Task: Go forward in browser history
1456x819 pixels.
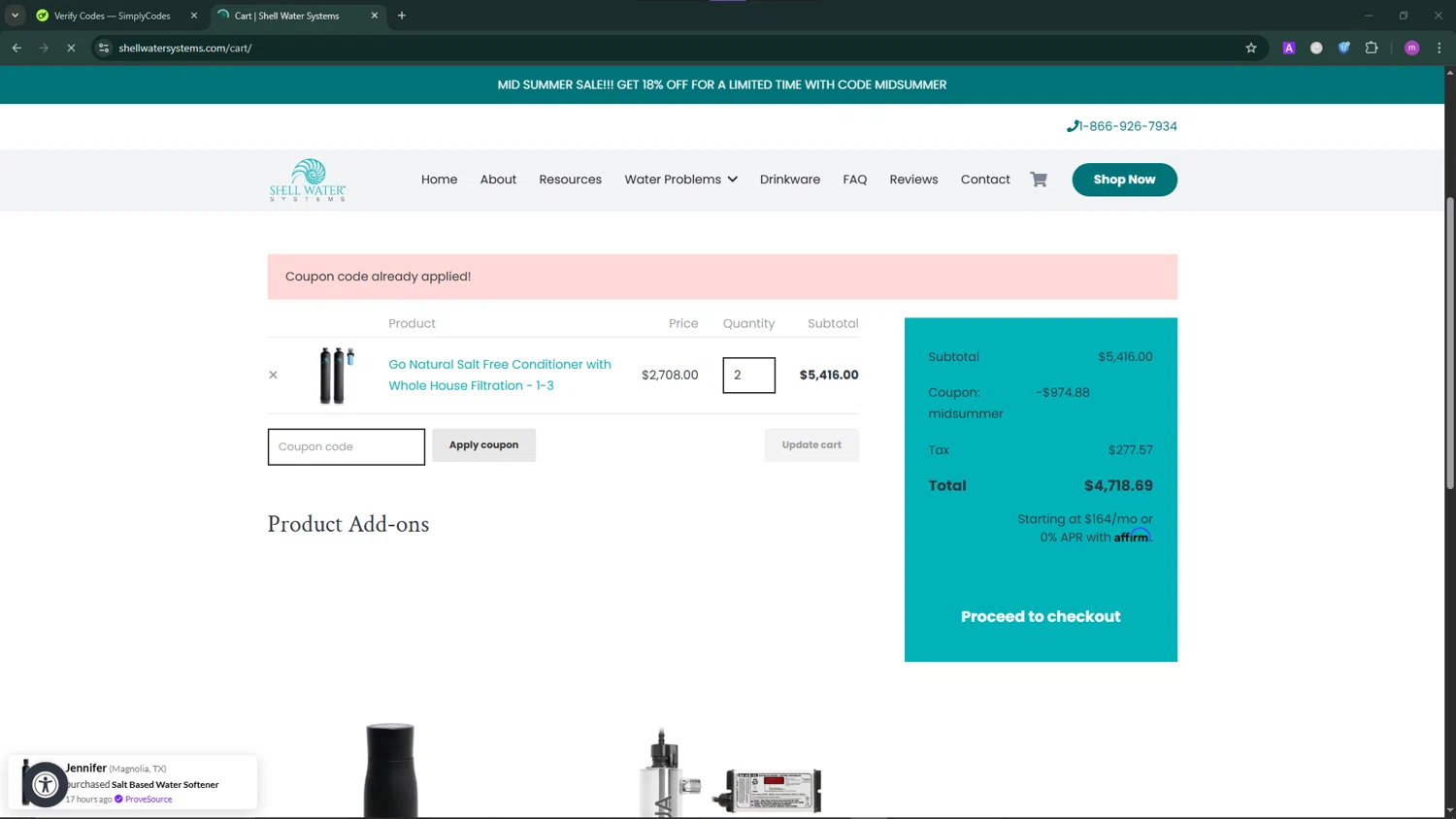Action: click(x=44, y=48)
